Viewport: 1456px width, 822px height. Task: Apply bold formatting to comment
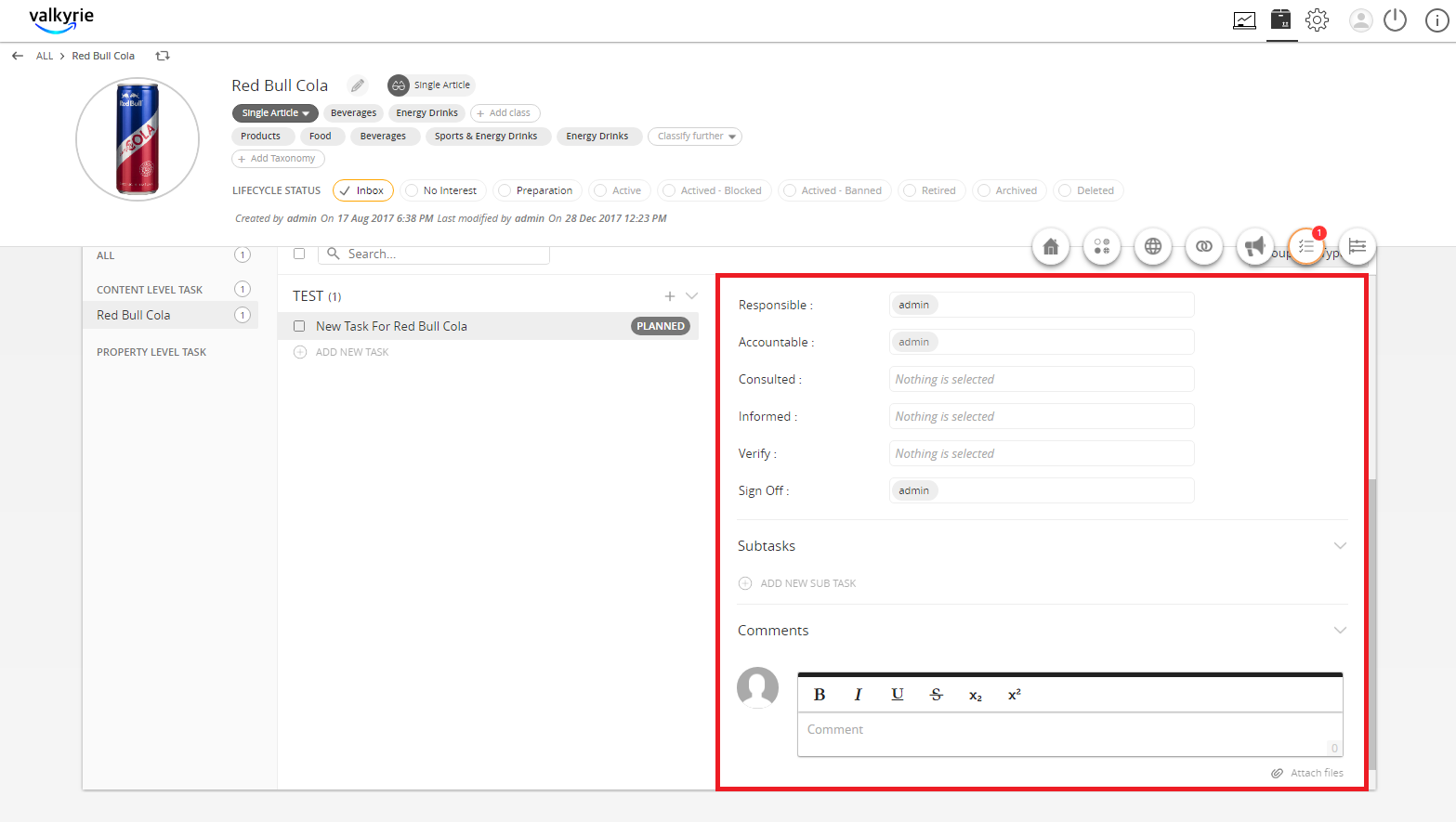820,695
